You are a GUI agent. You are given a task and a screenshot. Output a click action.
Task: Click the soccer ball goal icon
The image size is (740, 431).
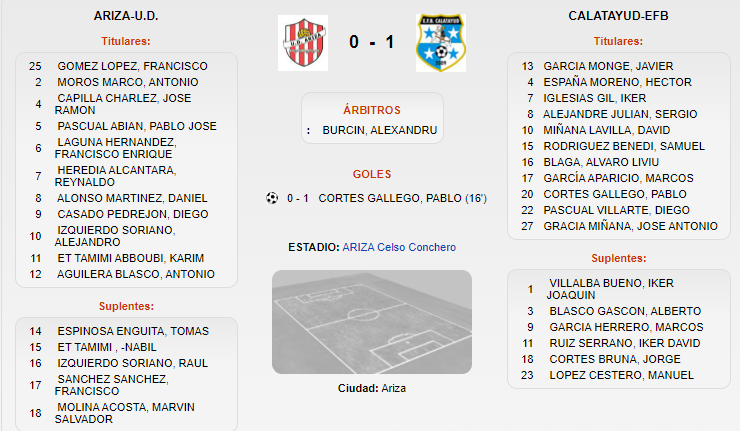click(x=272, y=198)
